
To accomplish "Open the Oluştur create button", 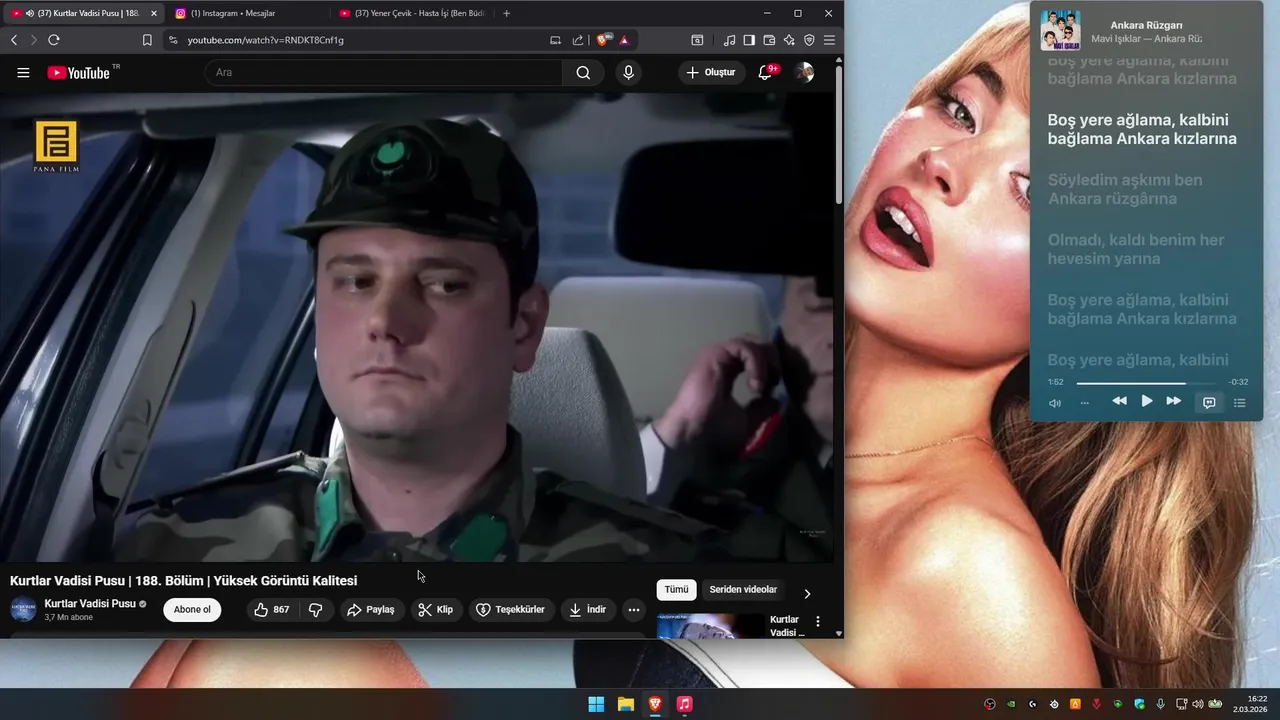I will click(711, 72).
